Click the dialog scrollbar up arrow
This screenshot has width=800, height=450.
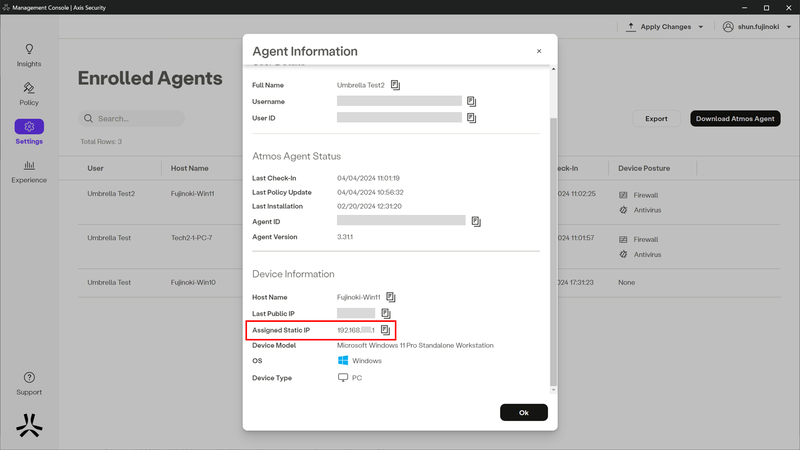click(554, 69)
